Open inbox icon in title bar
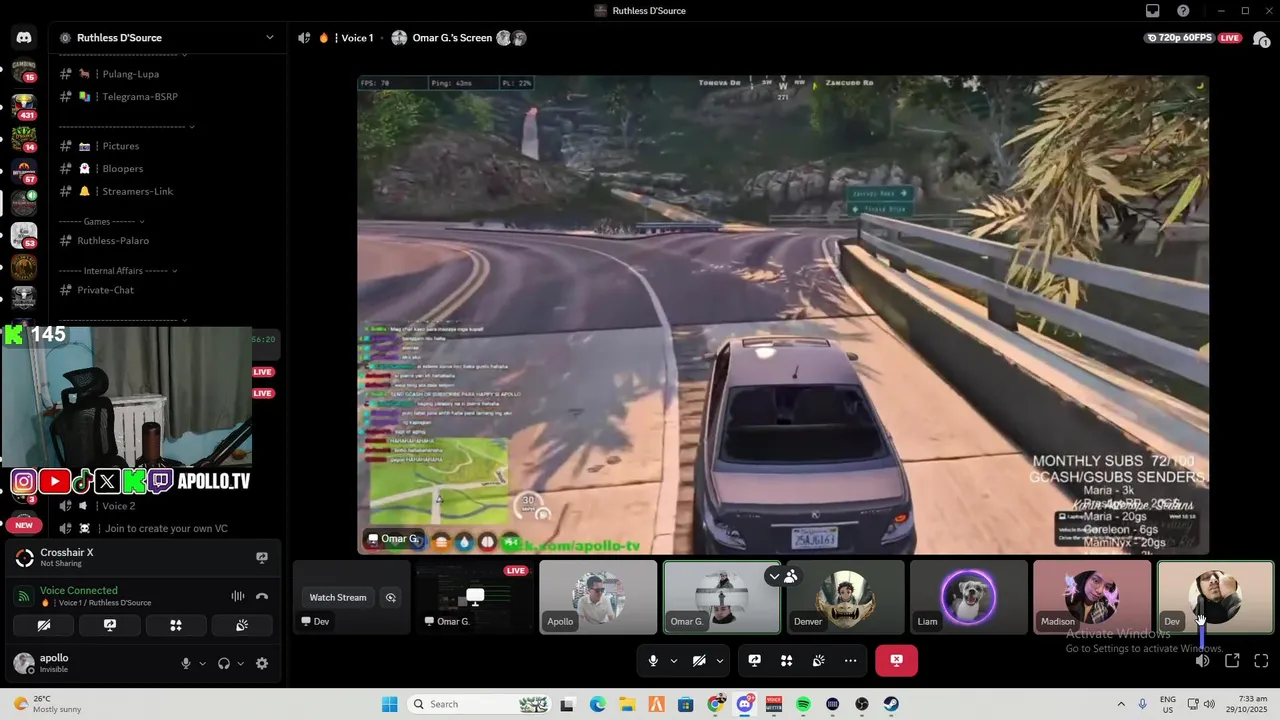1280x720 pixels. pos(1153,11)
